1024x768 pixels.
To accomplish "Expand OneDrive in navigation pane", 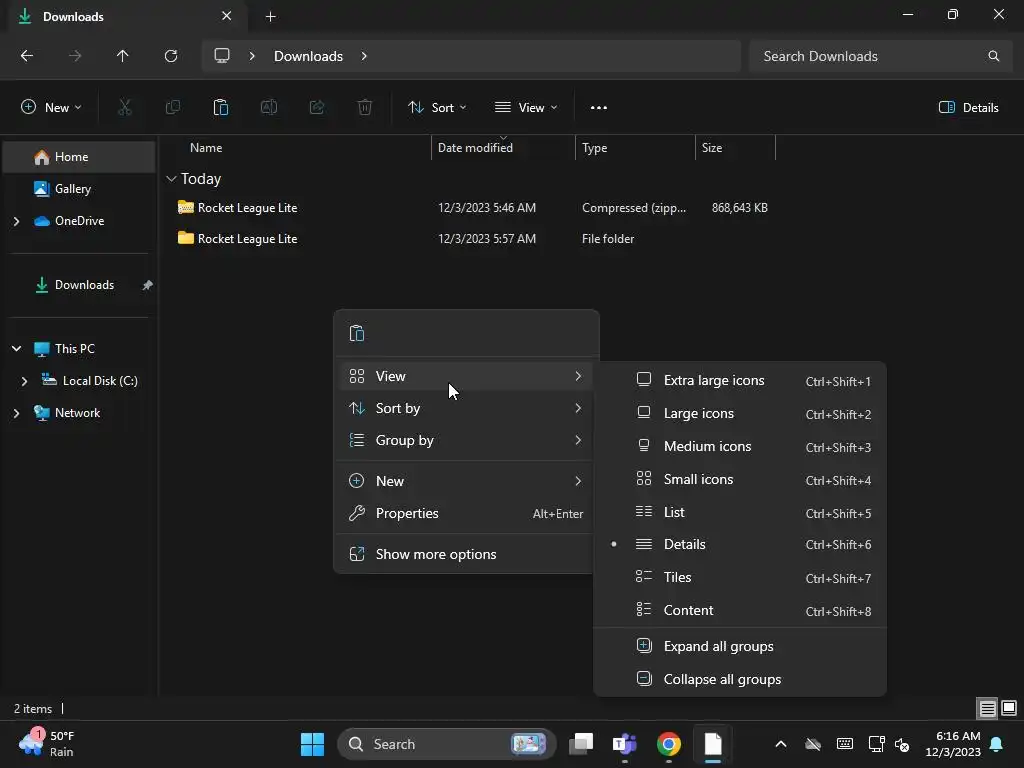I will [x=16, y=221].
